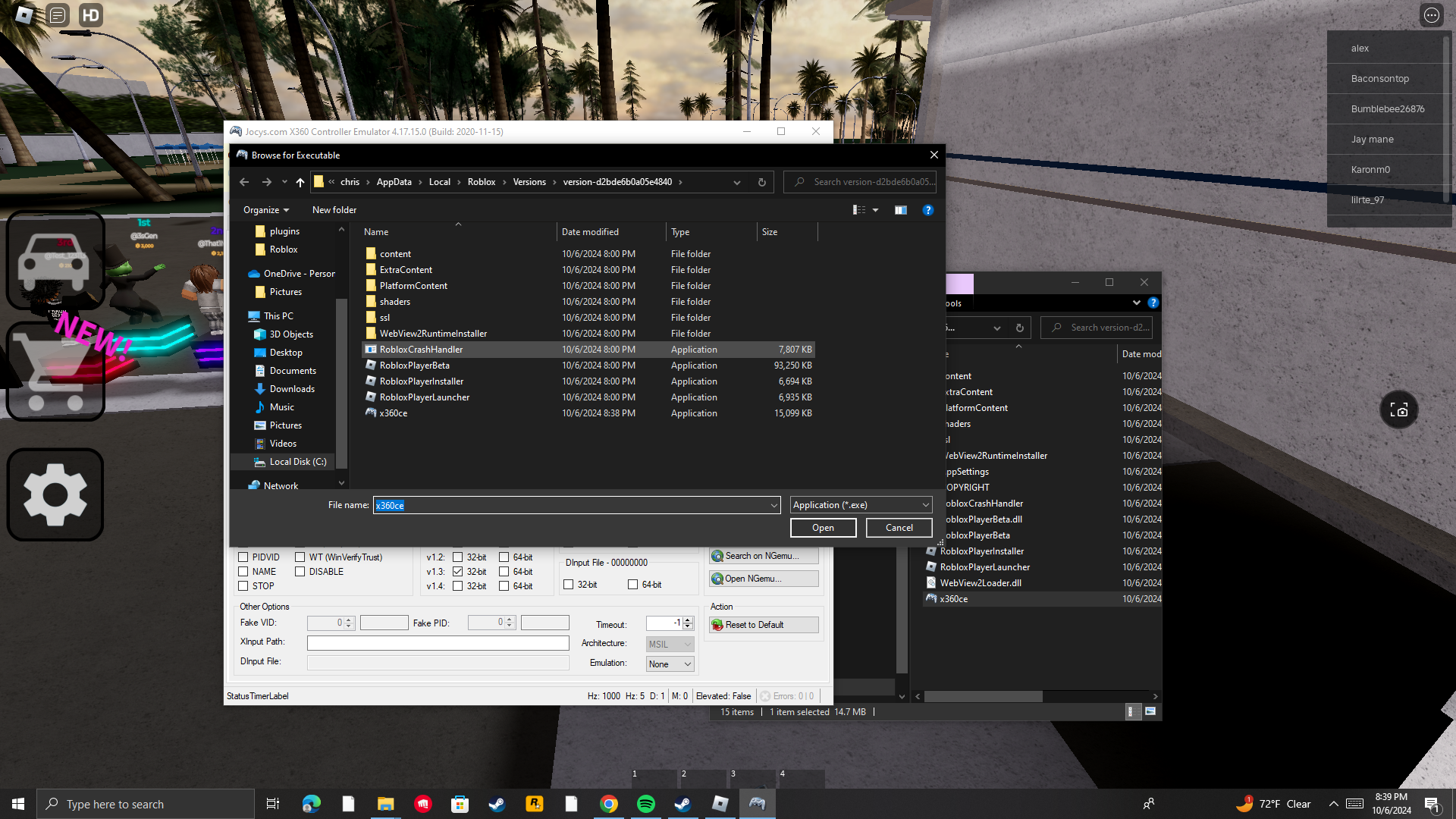Click New folder in the toolbar
This screenshot has width=1456, height=819.
[x=334, y=210]
